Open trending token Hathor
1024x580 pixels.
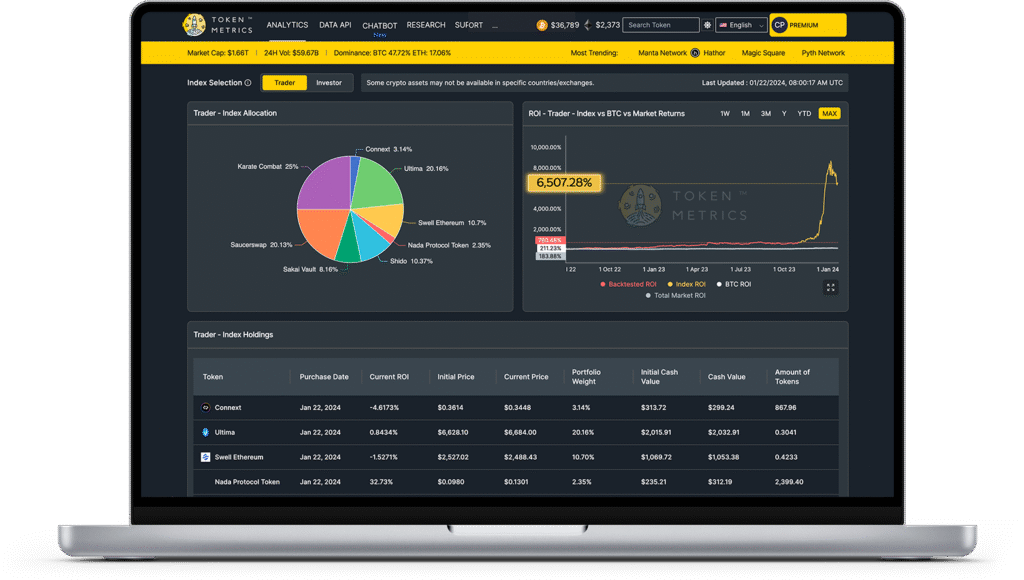[714, 53]
